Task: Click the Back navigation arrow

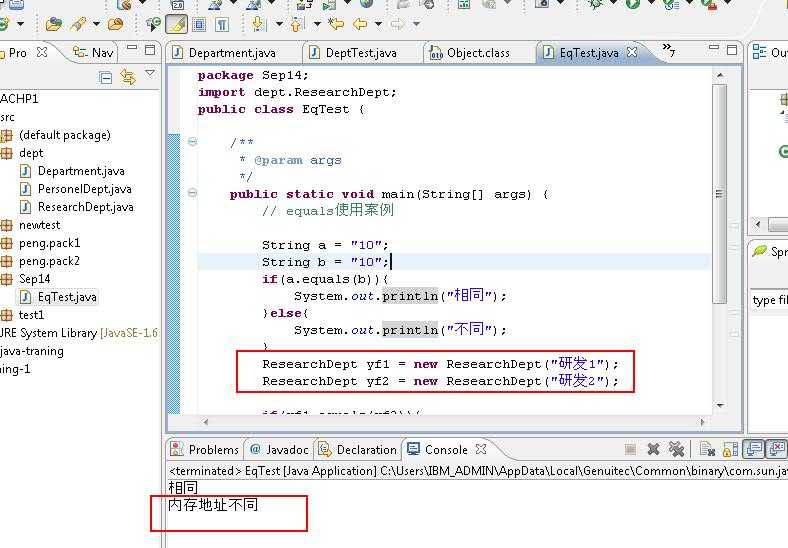Action: (x=360, y=24)
